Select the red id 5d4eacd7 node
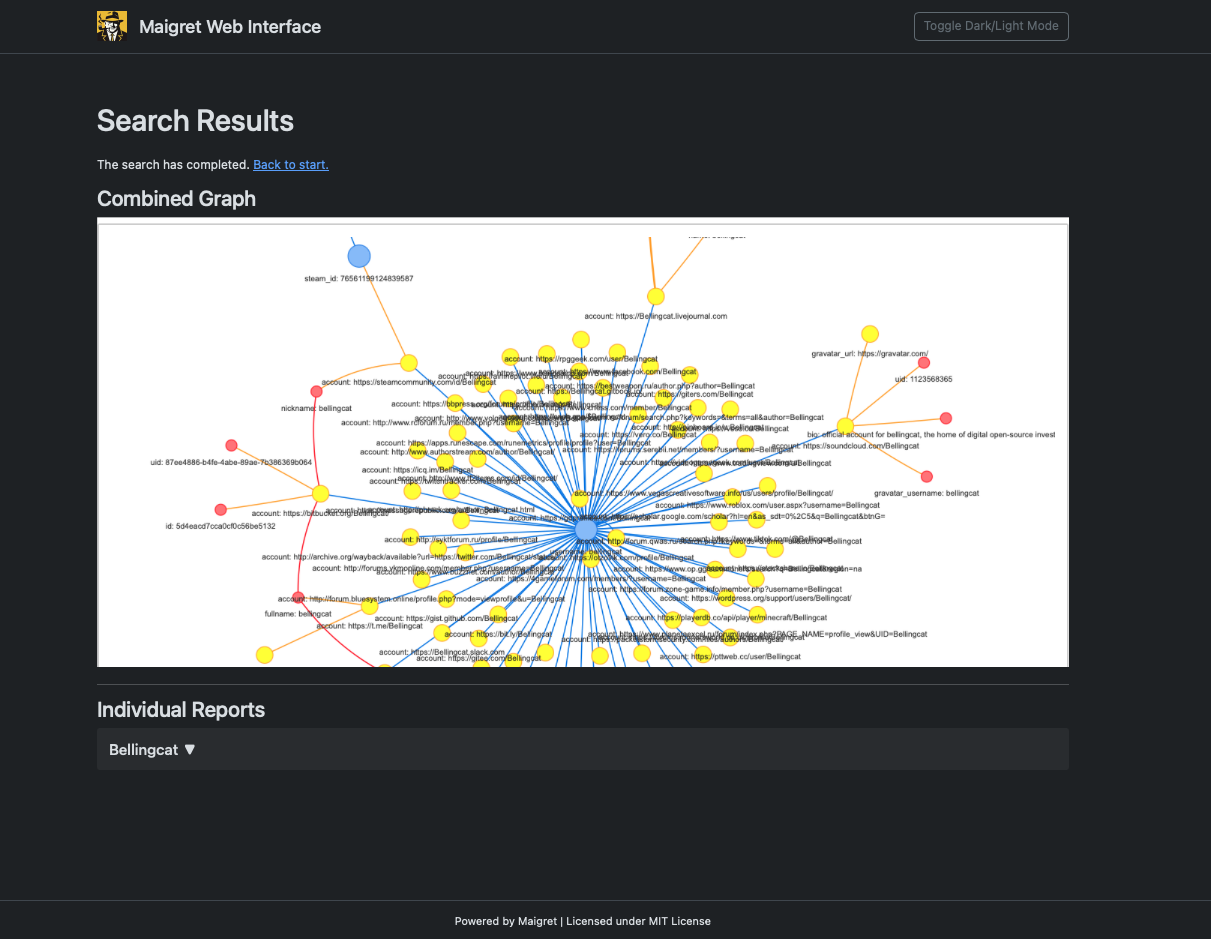This screenshot has width=1211, height=939. point(221,510)
